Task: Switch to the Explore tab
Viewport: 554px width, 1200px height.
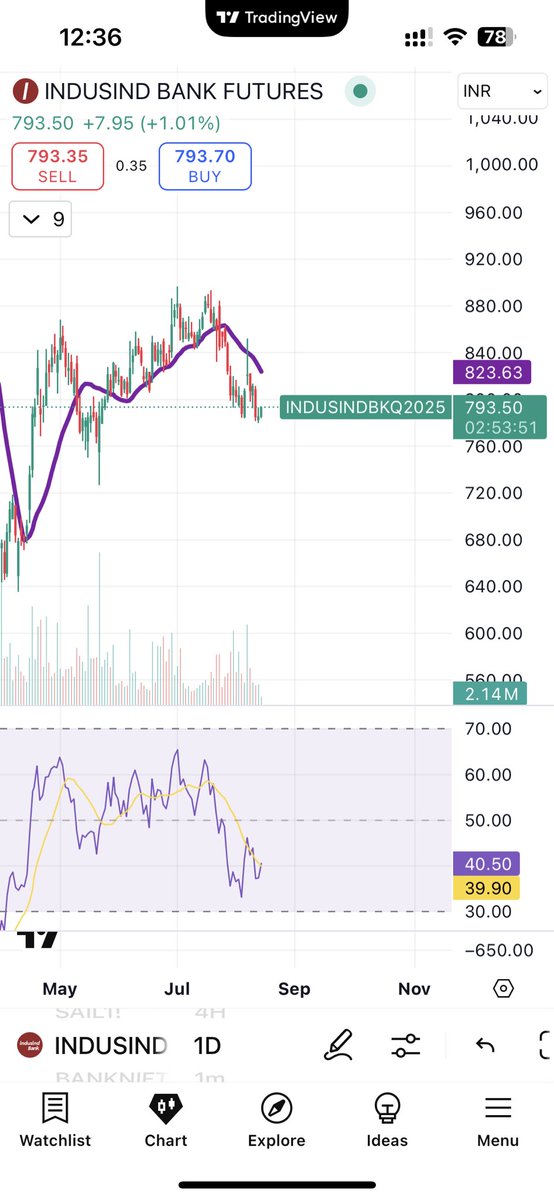Action: [x=276, y=1120]
